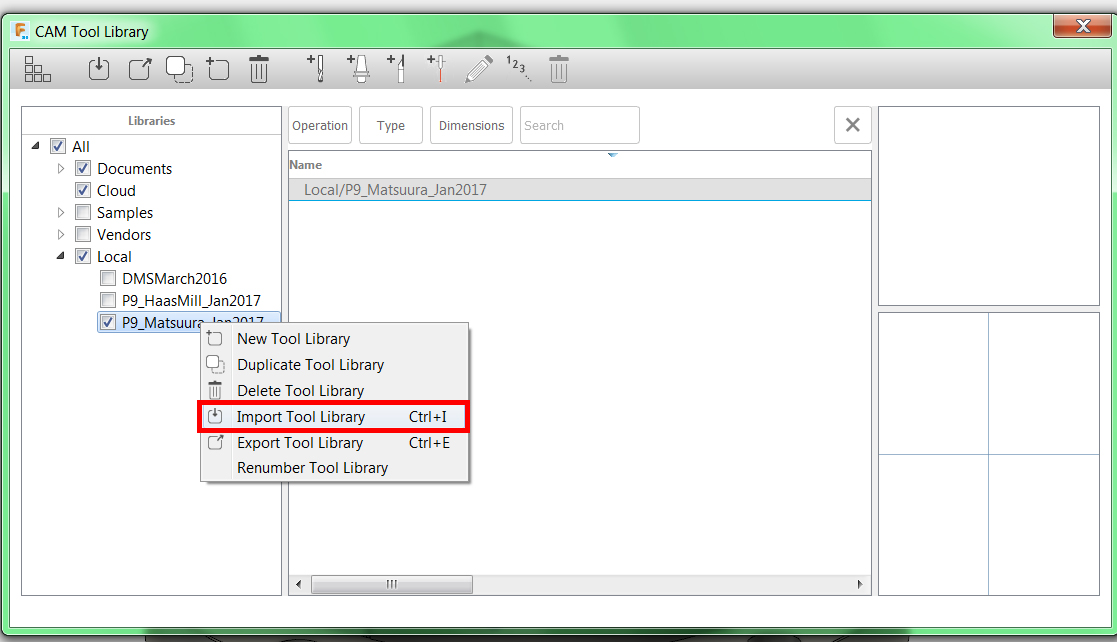1117x642 pixels.
Task: Click the Export tool library toolbar icon
Action: (140, 69)
